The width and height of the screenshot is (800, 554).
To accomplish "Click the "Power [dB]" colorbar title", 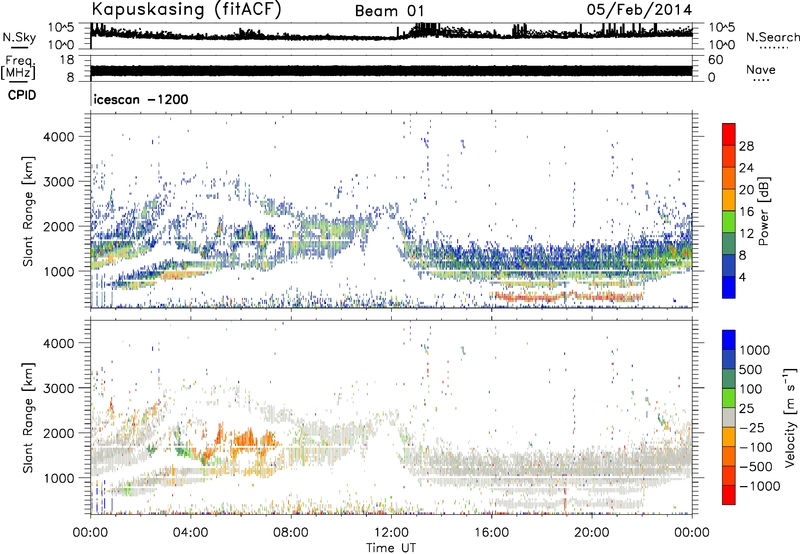I will [763, 211].
